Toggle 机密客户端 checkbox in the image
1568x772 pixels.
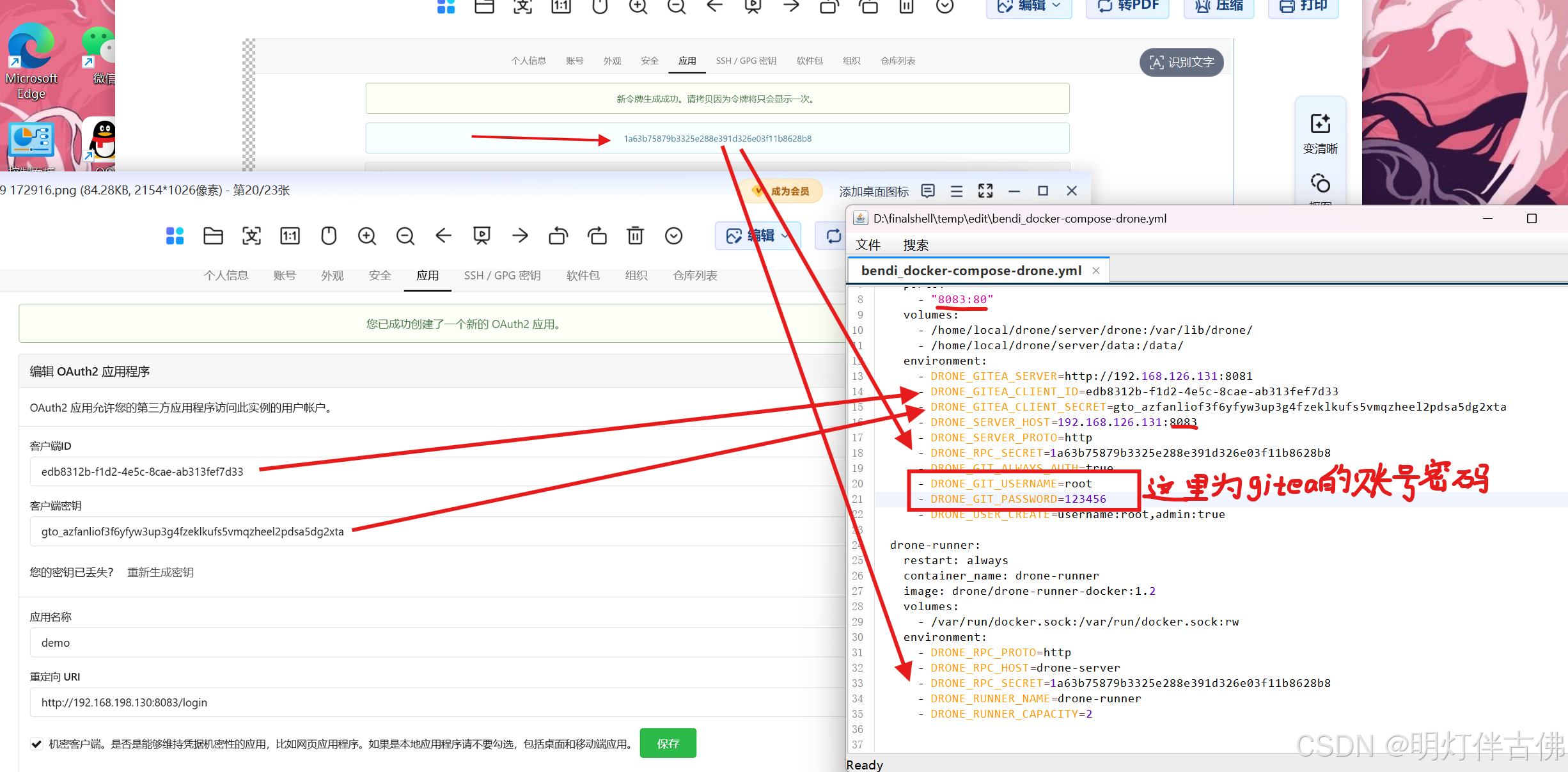[x=36, y=744]
